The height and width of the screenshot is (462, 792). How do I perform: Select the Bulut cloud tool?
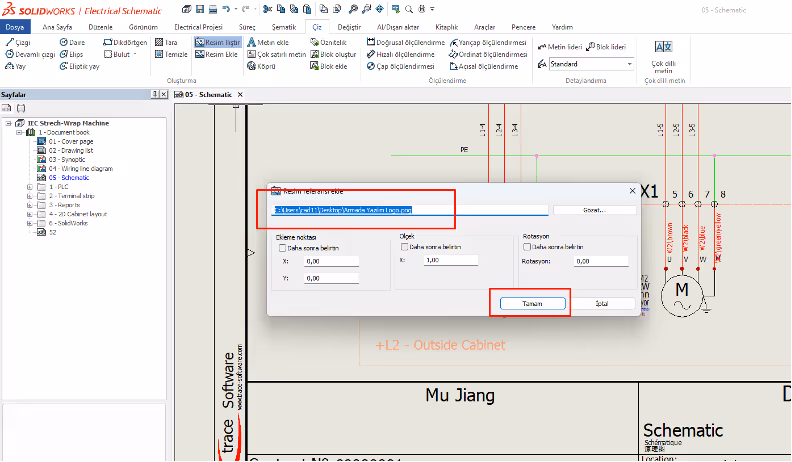[x=117, y=54]
